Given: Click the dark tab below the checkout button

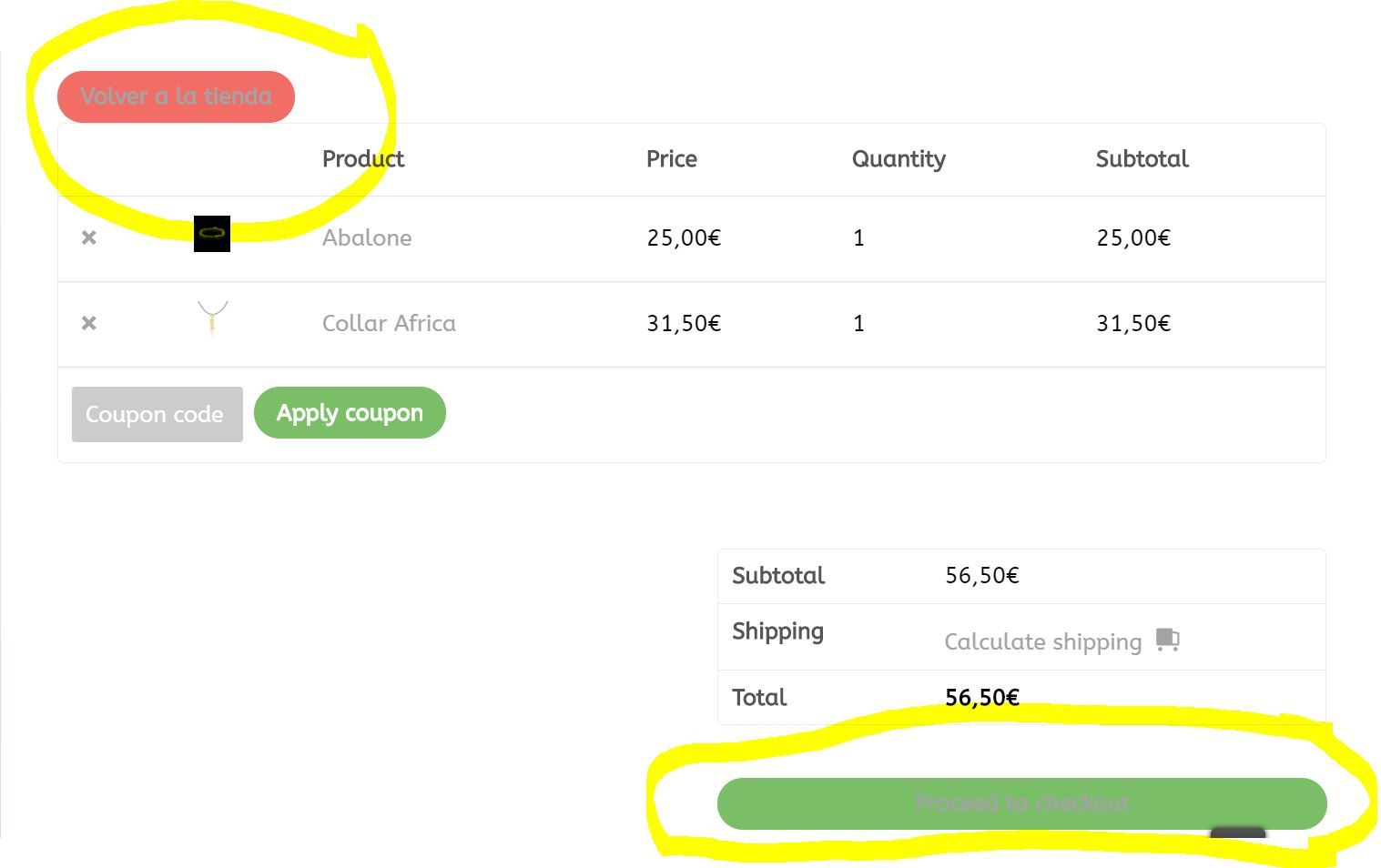Looking at the screenshot, I should coord(1238,833).
